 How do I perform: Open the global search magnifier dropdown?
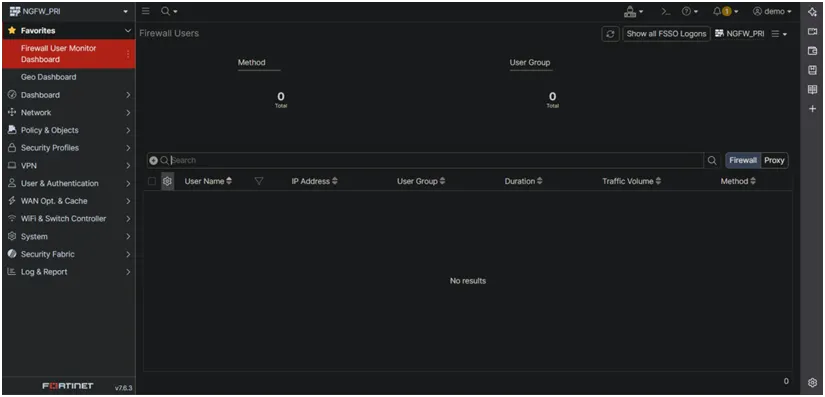tap(169, 11)
